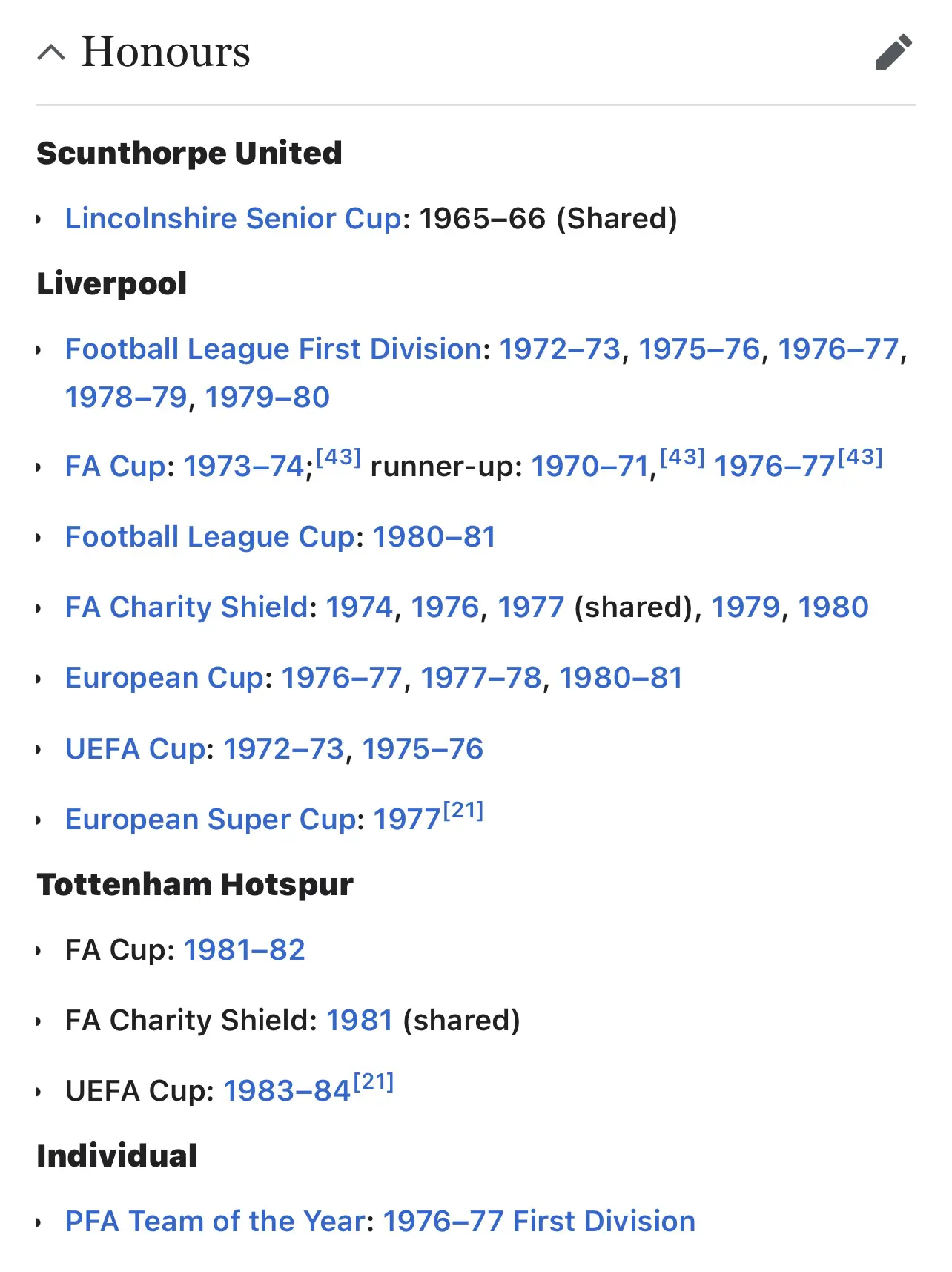Click the 1977–78 European Cup link
The image size is (952, 1272).
click(x=482, y=678)
